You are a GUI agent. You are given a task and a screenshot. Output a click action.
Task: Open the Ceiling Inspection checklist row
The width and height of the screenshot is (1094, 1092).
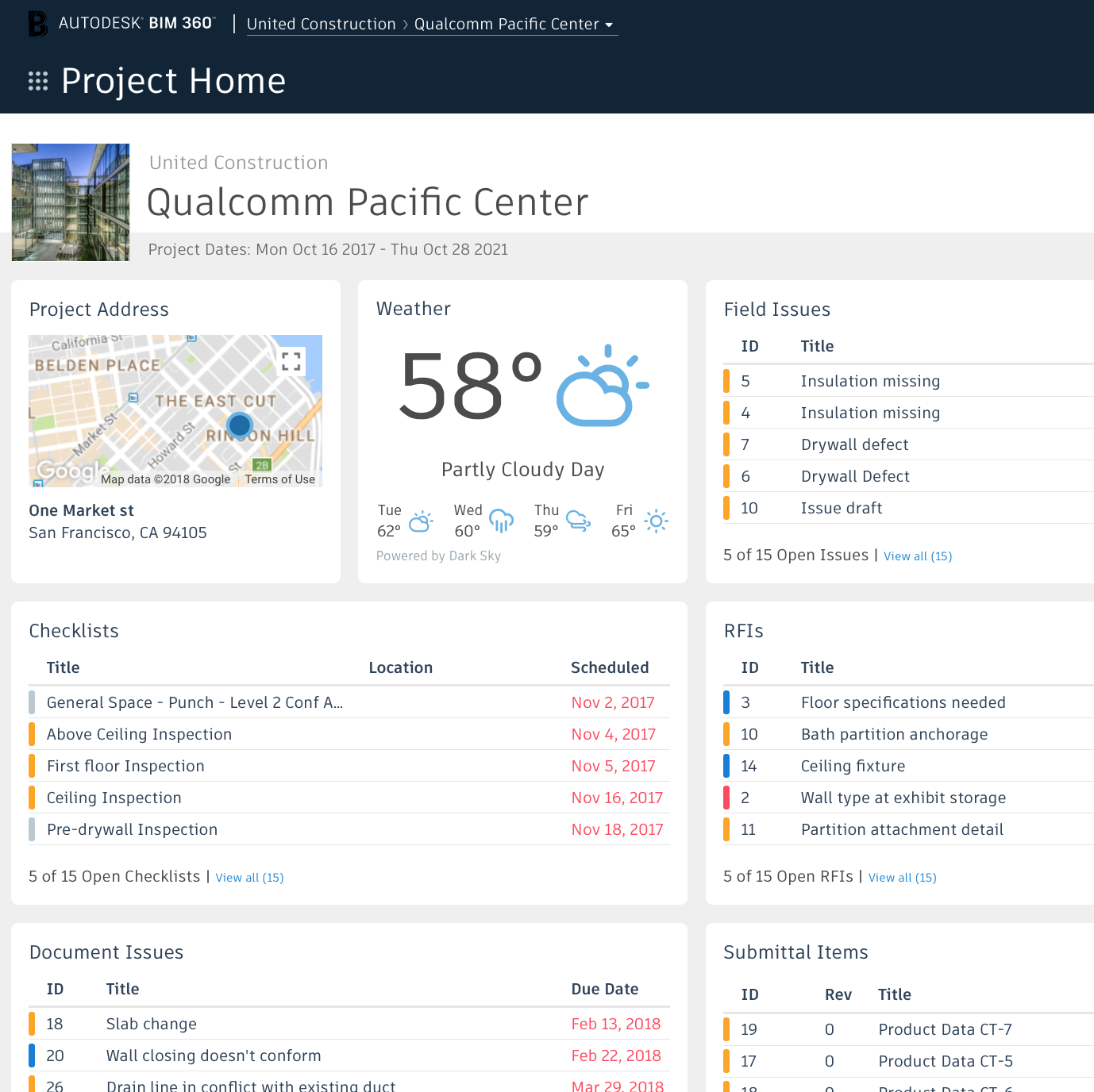(x=349, y=798)
